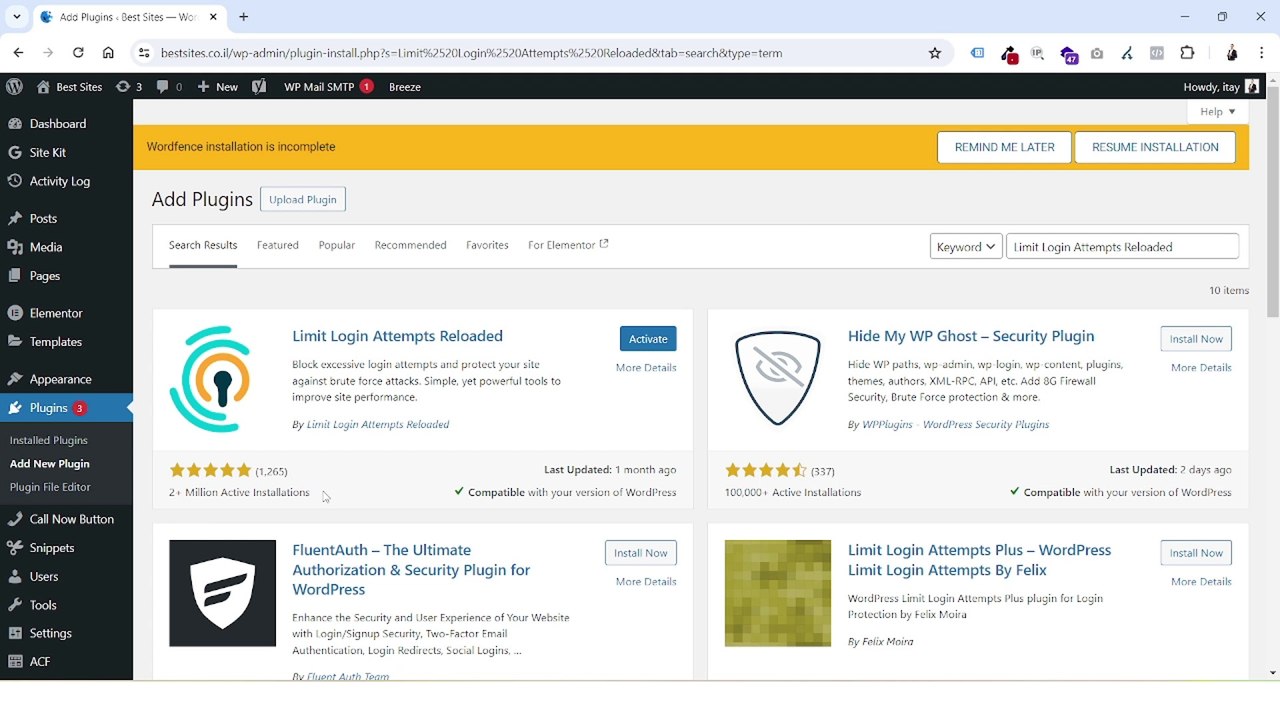This screenshot has width=1280, height=720.
Task: Open Plugin File Editor submenu
Action: pyautogui.click(x=50, y=487)
